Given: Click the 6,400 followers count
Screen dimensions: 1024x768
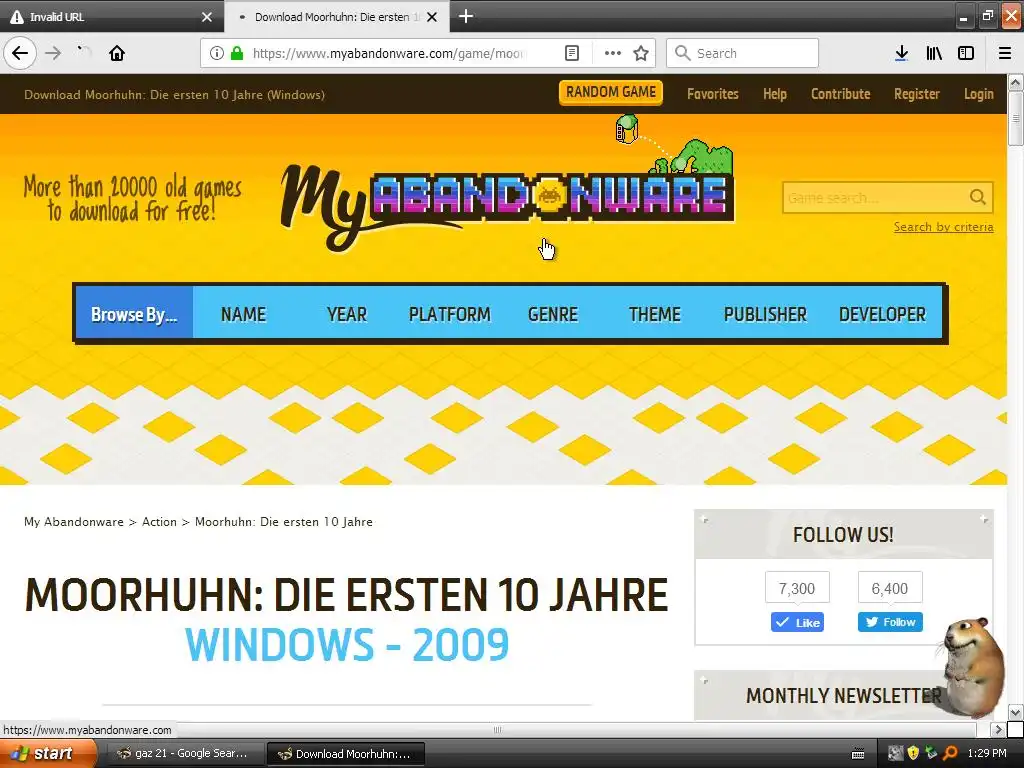Looking at the screenshot, I should click(890, 588).
